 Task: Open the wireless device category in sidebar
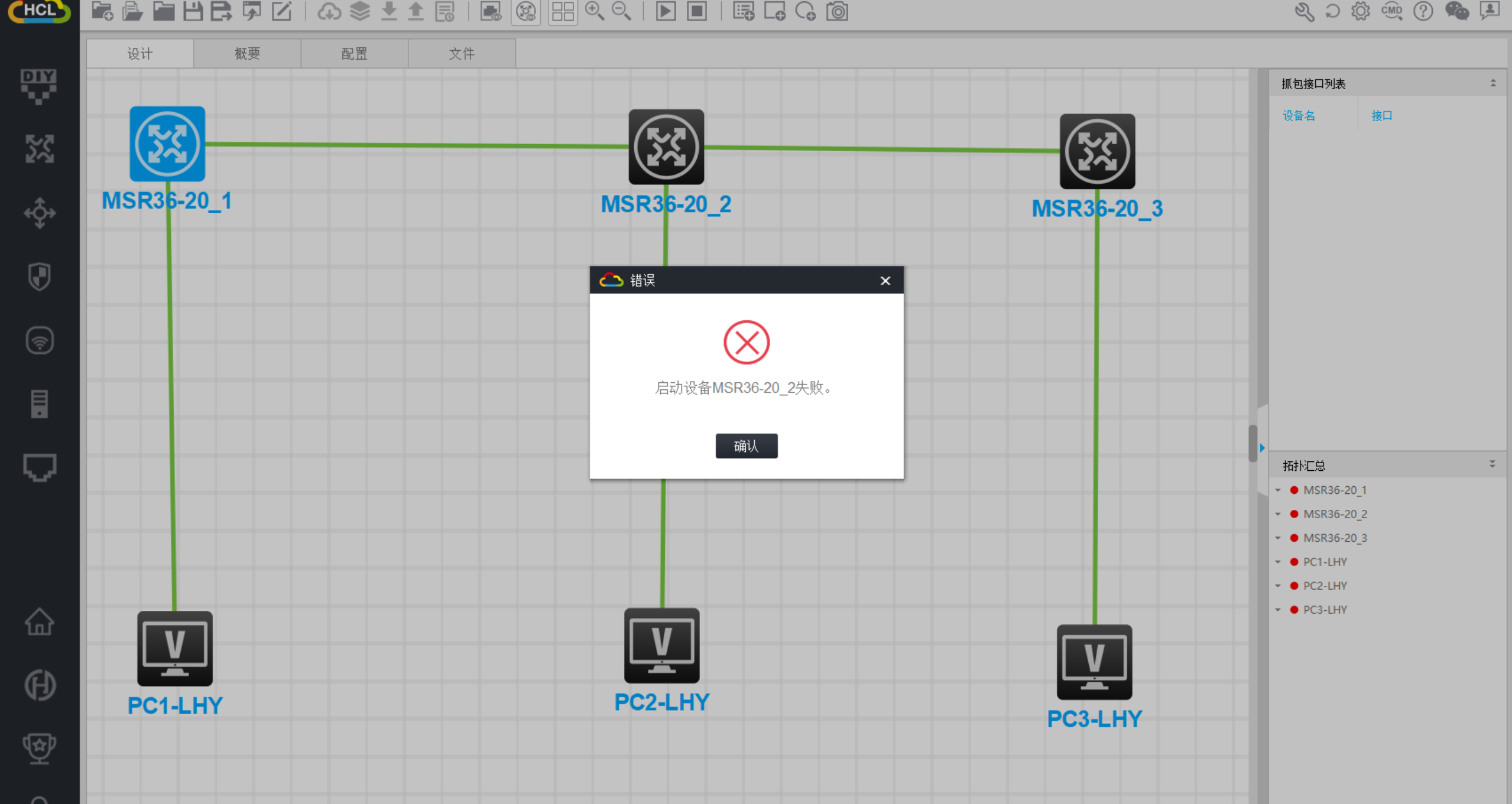click(x=40, y=340)
